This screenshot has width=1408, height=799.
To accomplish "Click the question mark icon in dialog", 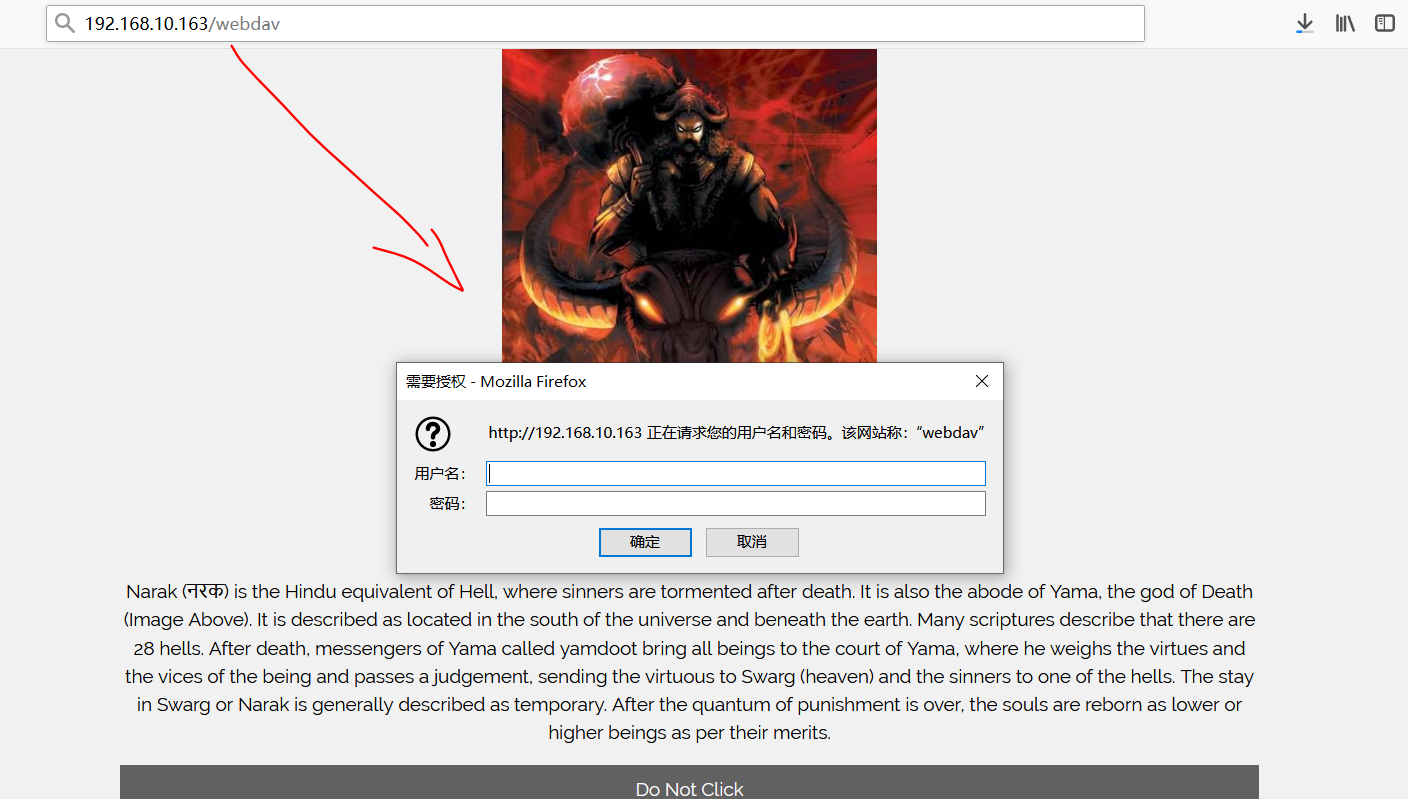I will tap(433, 434).
